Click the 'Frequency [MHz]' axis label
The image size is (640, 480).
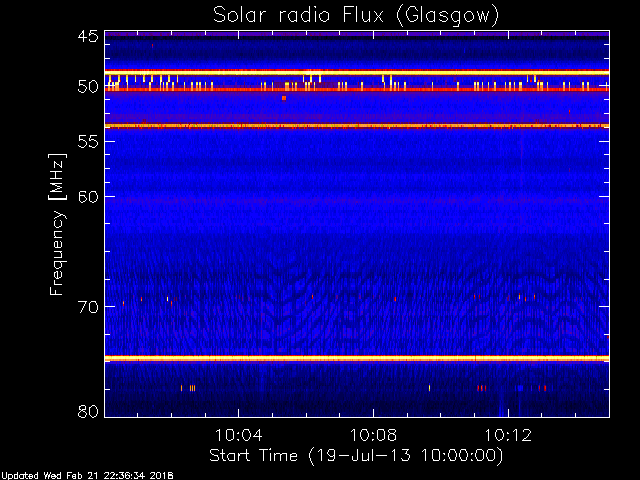(57, 224)
